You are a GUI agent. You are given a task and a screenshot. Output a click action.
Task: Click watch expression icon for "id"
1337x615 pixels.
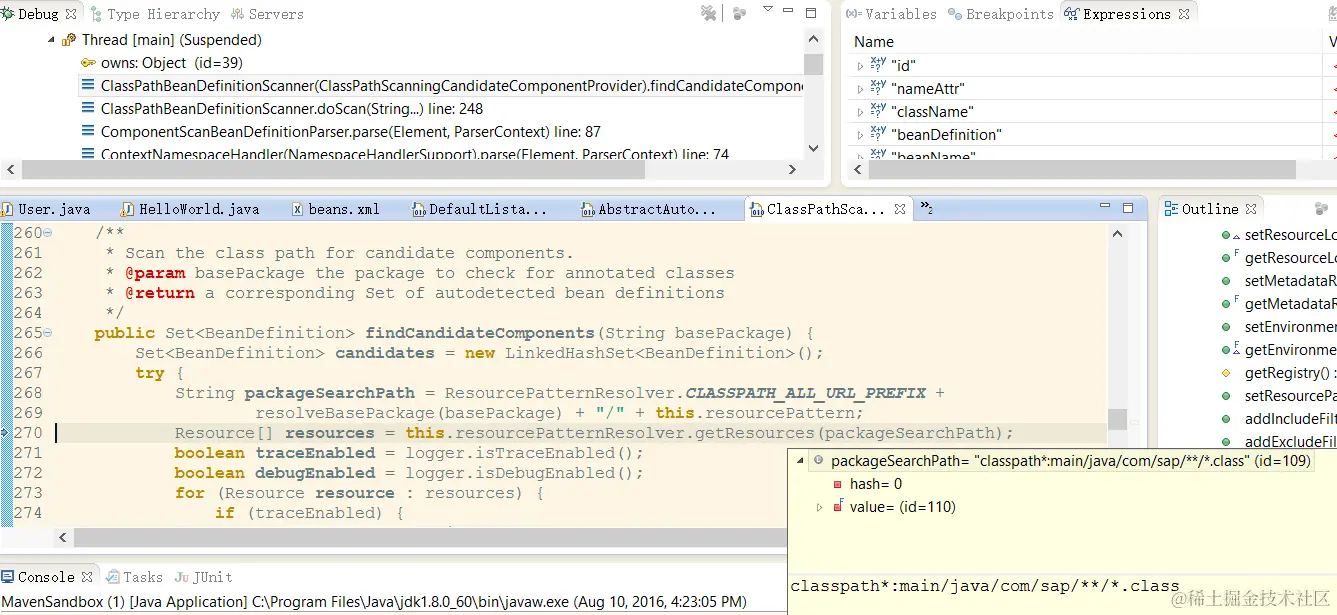point(878,65)
